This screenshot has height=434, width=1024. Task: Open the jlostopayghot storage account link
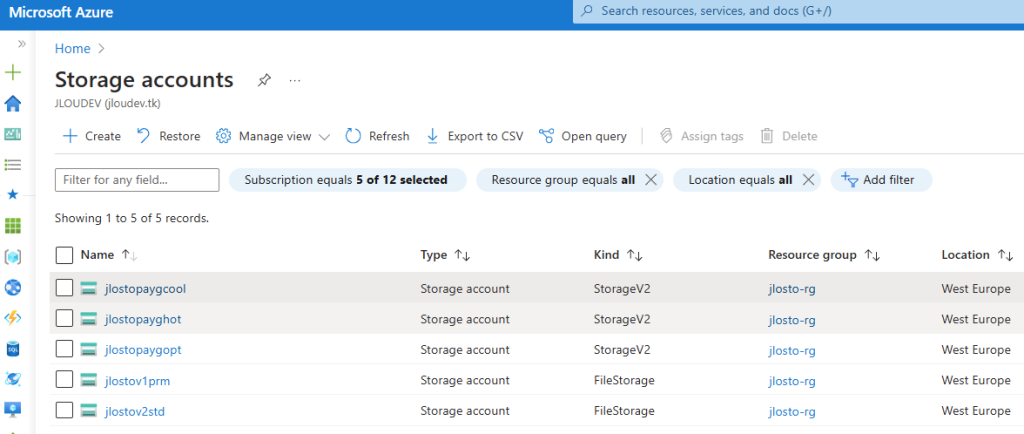coord(143,319)
